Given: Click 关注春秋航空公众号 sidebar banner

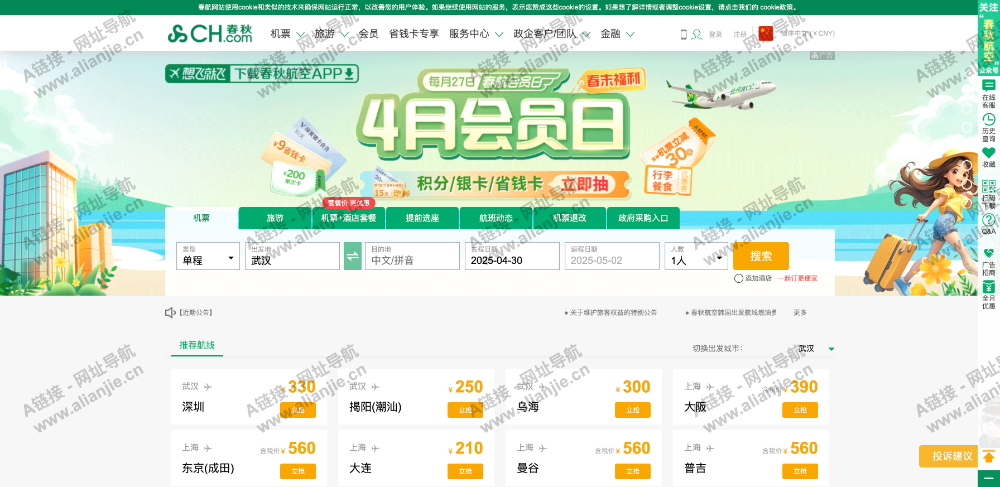Looking at the screenshot, I should coord(989,38).
